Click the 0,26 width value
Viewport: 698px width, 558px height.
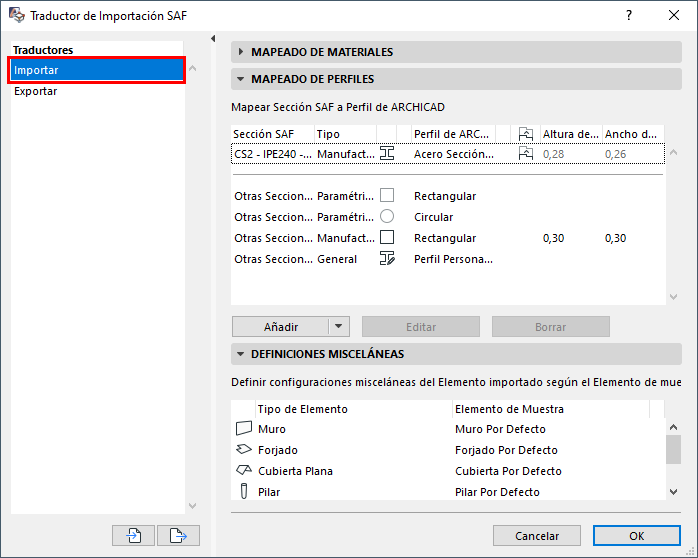coord(615,154)
